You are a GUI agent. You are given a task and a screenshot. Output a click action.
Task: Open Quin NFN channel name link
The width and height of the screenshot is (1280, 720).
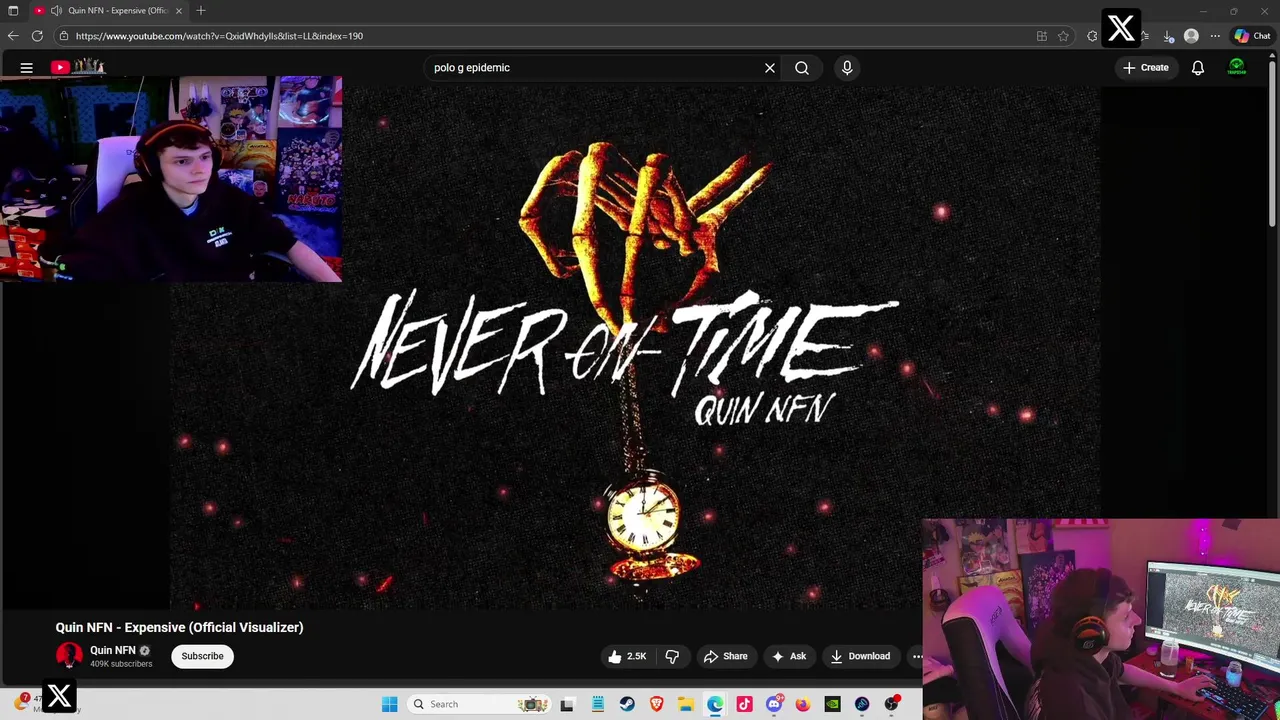pyautogui.click(x=113, y=650)
